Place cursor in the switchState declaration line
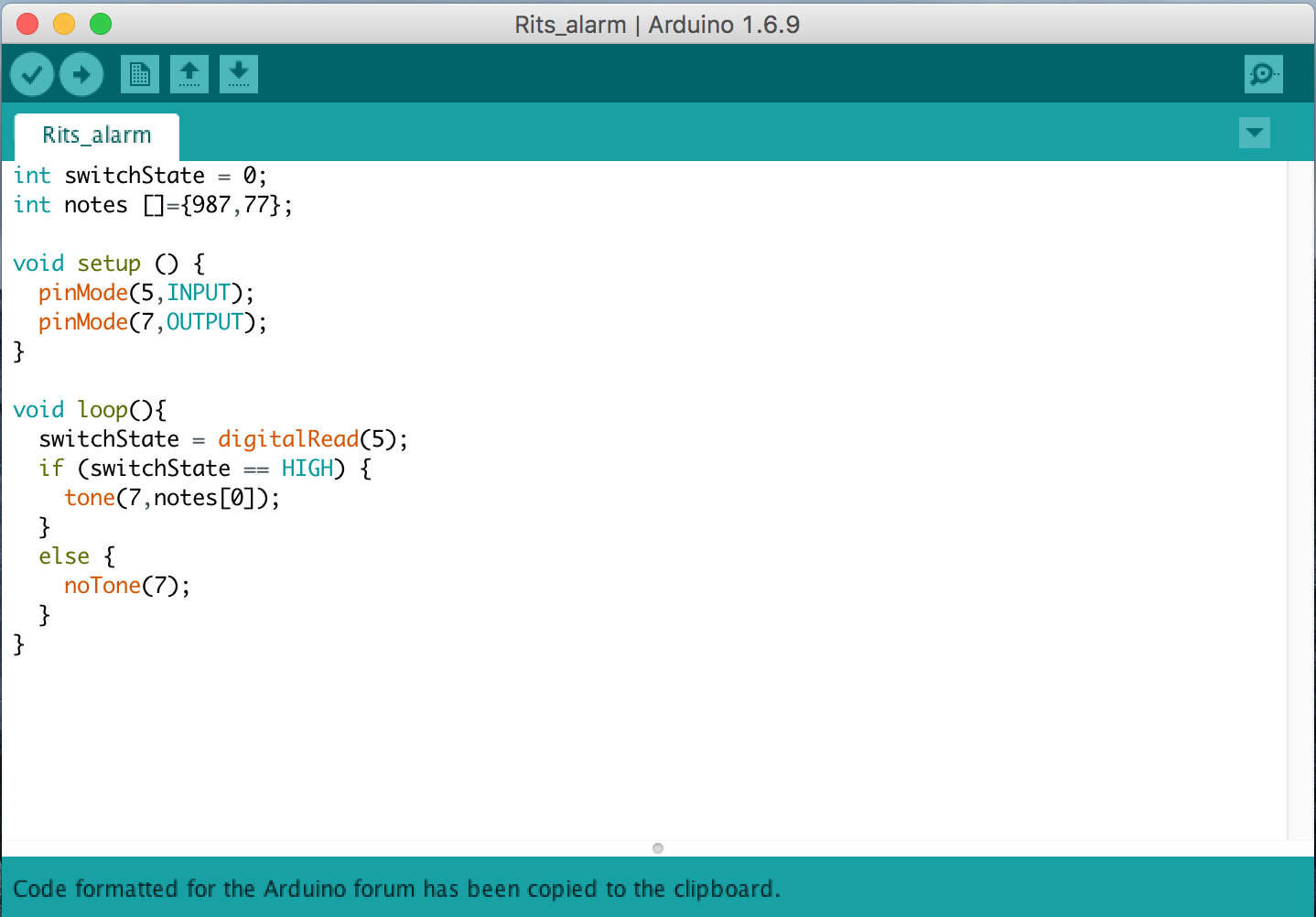Image resolution: width=1316 pixels, height=917 pixels. pyautogui.click(x=139, y=176)
